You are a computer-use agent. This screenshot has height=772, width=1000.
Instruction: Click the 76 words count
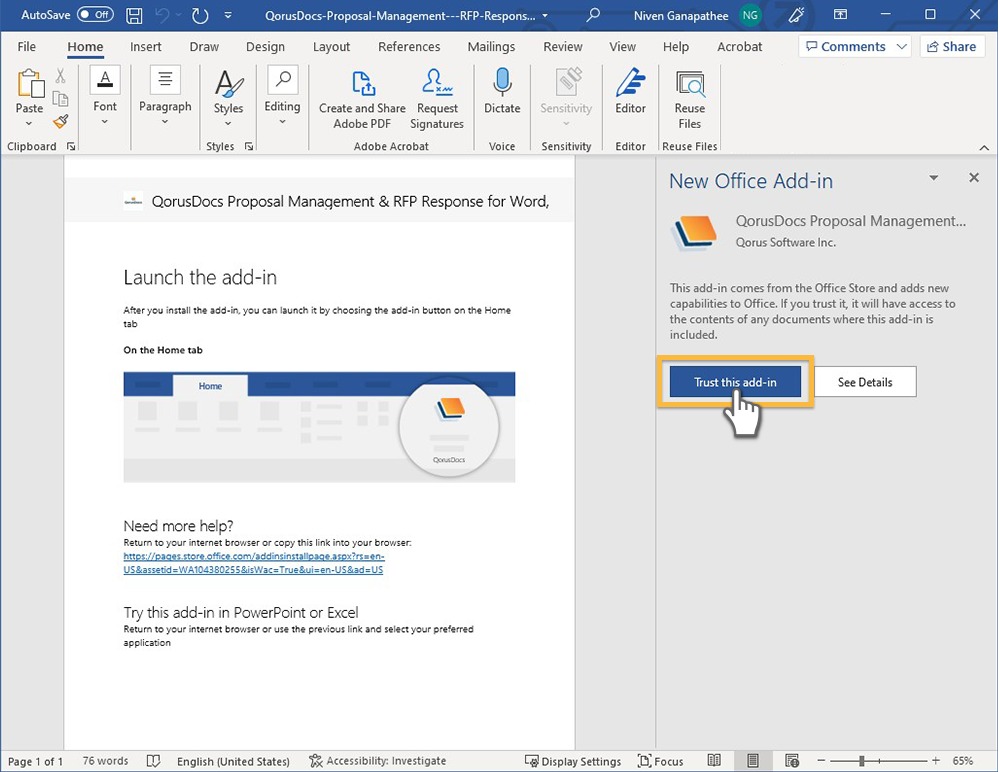tap(105, 761)
